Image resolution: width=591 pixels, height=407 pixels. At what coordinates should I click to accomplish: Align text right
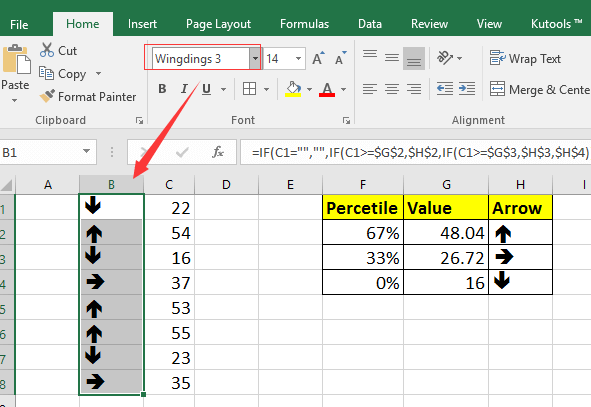tap(414, 89)
